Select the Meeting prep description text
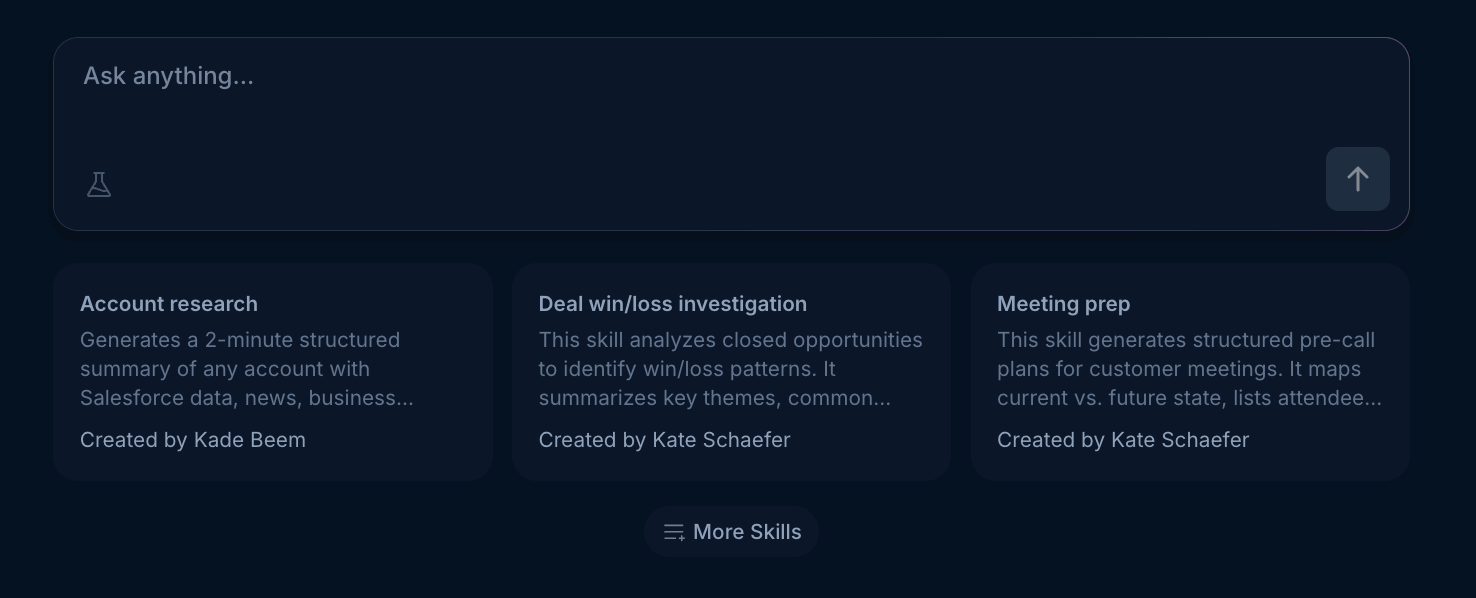The height and width of the screenshot is (598, 1476). [1189, 369]
